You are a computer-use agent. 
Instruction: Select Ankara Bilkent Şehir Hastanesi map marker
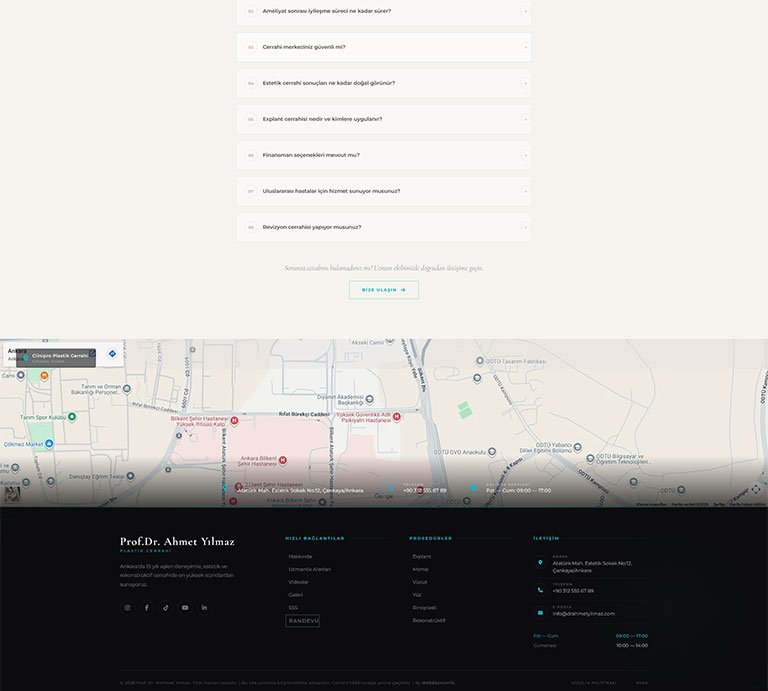tap(283, 460)
